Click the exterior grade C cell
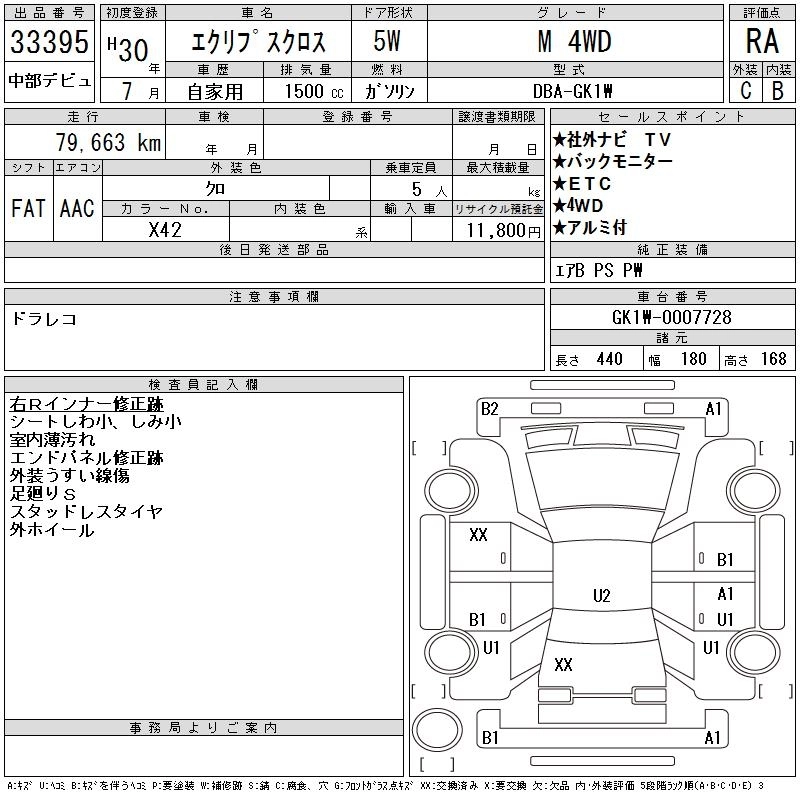Viewport: 800px width, 800px height. (745, 90)
